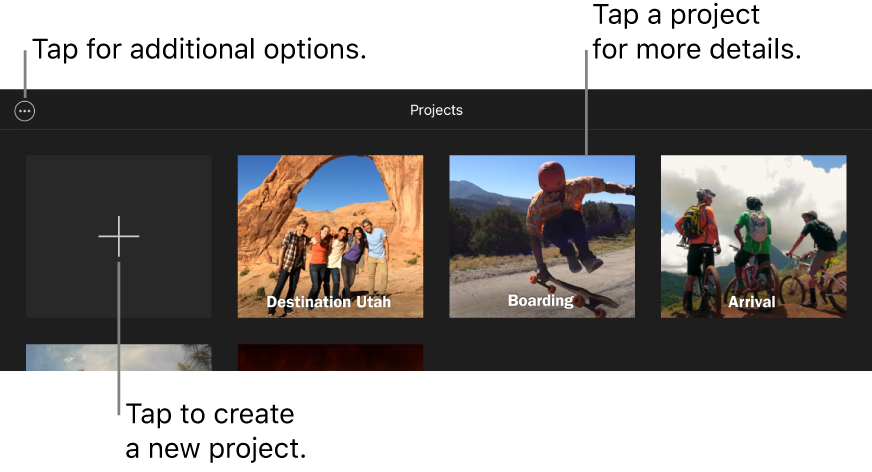Open the Destination Utah project
The height and width of the screenshot is (472, 872).
[x=330, y=236]
